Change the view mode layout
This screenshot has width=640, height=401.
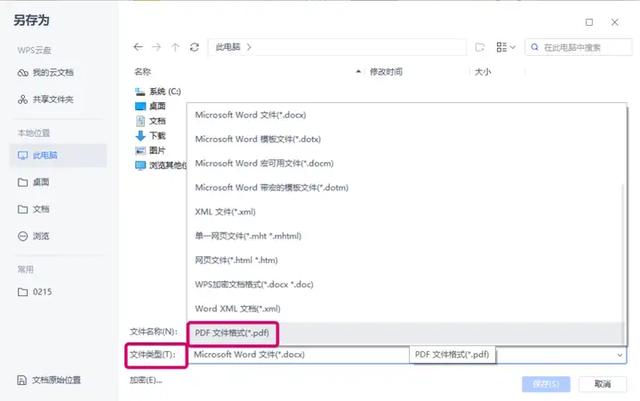(x=506, y=47)
